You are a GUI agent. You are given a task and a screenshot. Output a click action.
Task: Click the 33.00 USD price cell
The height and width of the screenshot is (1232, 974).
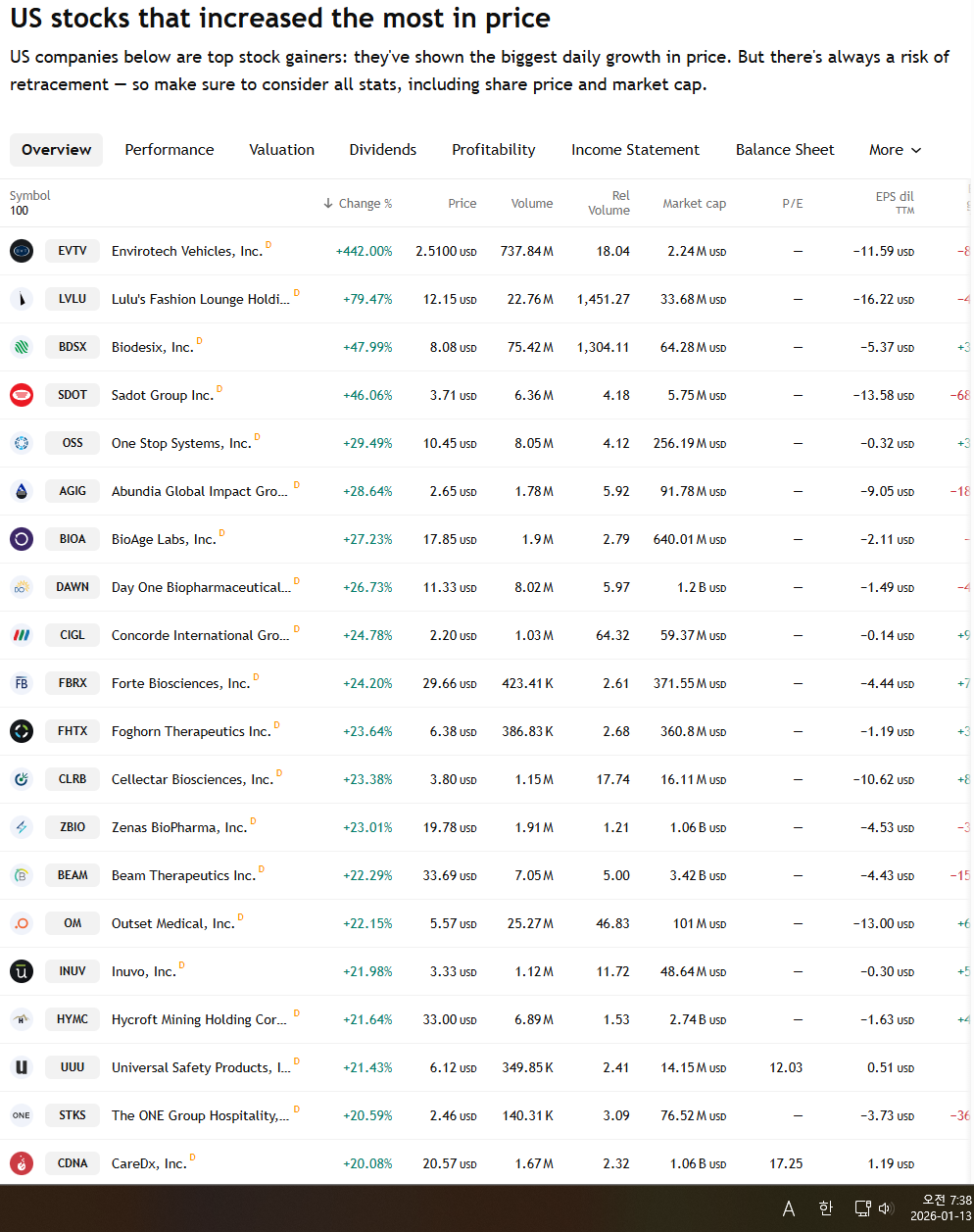point(450,1019)
